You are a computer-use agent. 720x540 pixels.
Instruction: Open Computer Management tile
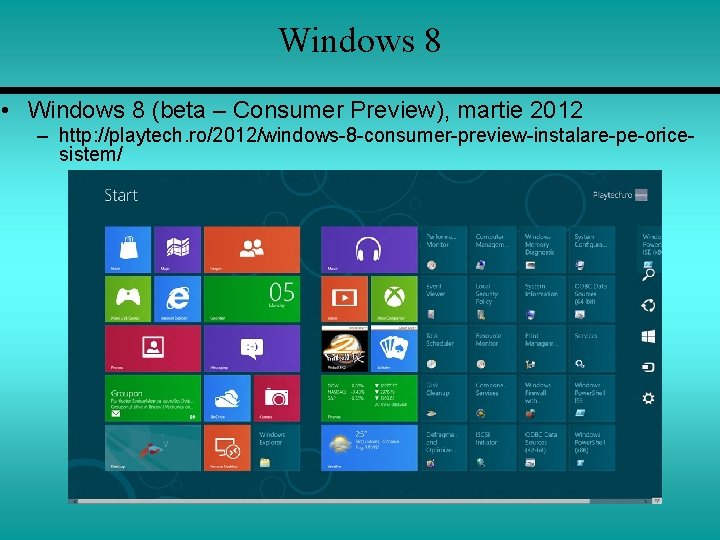click(x=493, y=249)
